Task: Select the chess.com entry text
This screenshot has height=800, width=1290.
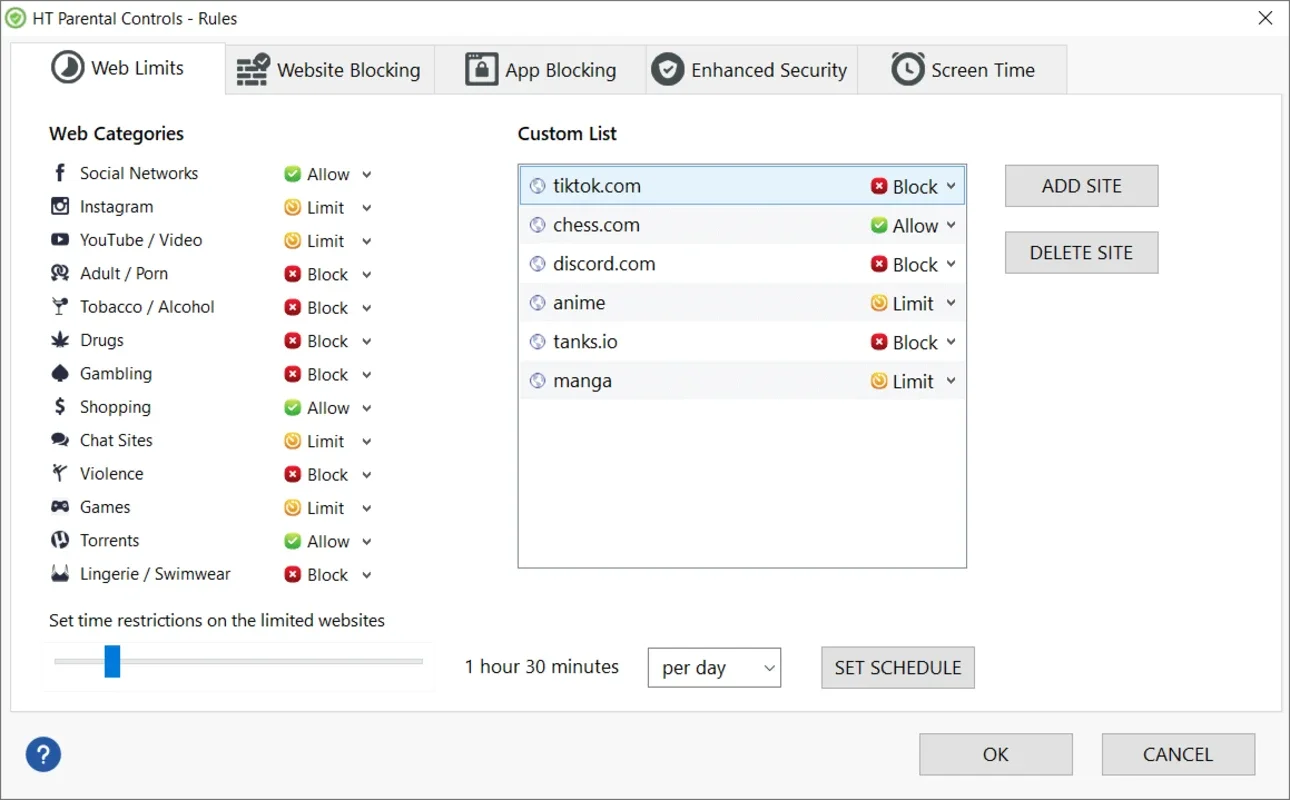Action: pos(596,225)
